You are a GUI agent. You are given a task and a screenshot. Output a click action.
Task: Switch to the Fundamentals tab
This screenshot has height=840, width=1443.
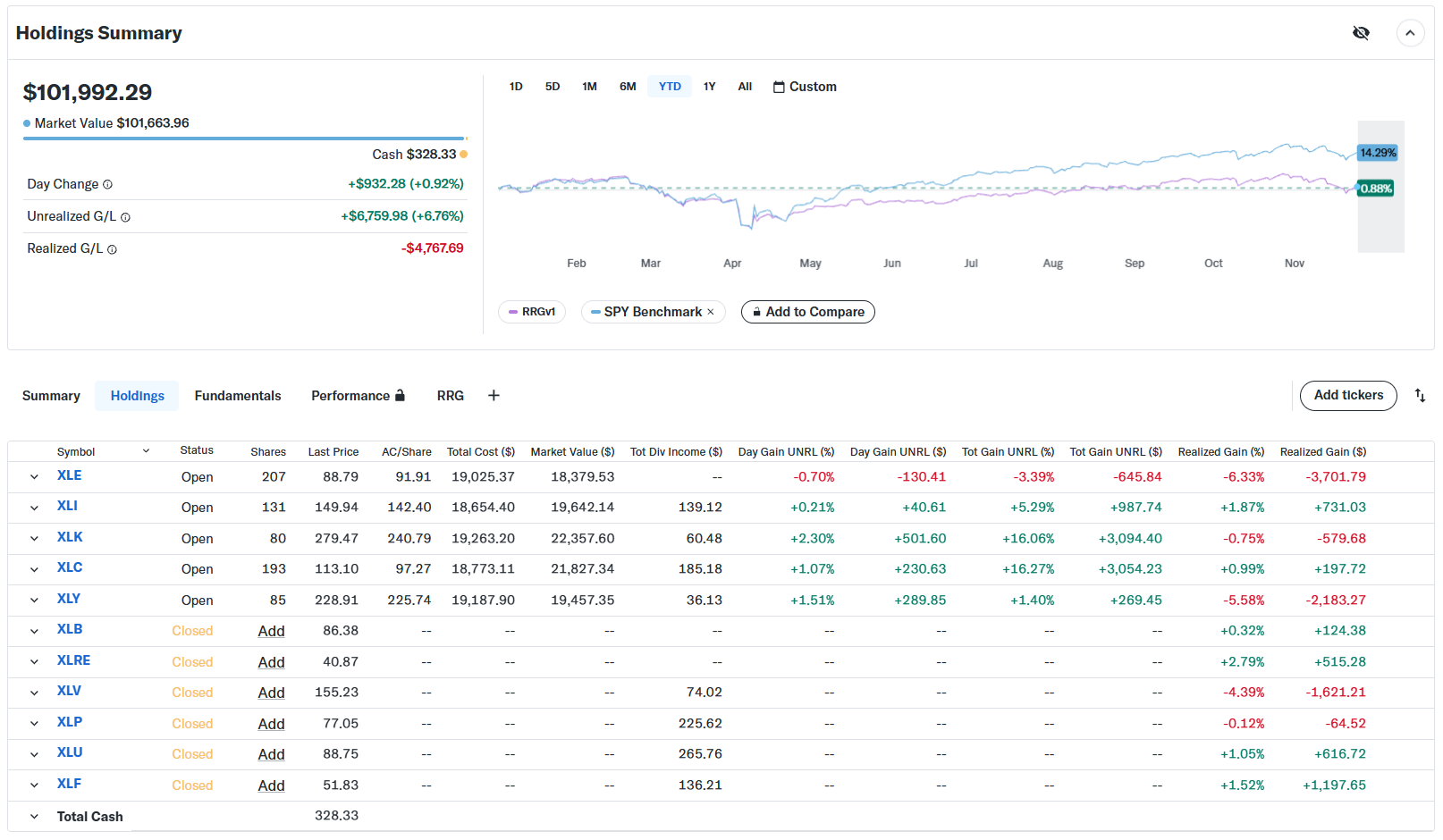238,396
